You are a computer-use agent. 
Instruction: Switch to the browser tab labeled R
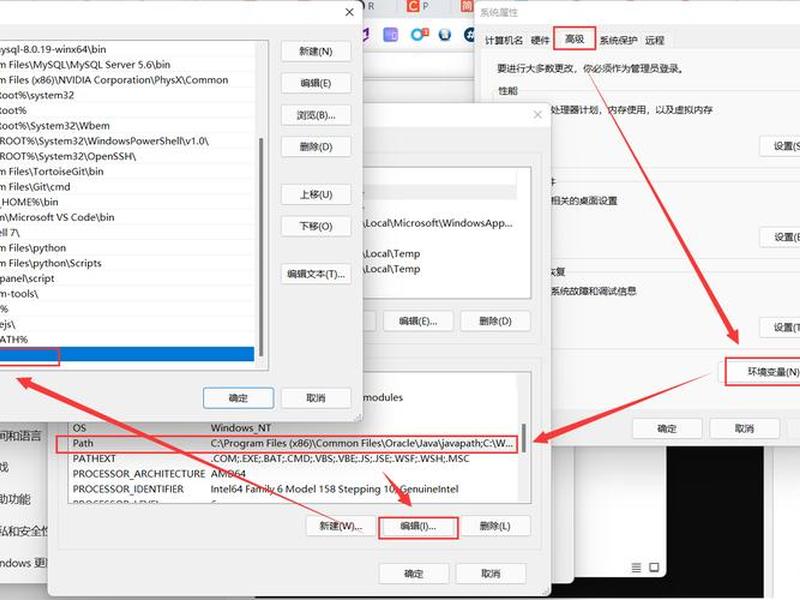tap(371, 6)
